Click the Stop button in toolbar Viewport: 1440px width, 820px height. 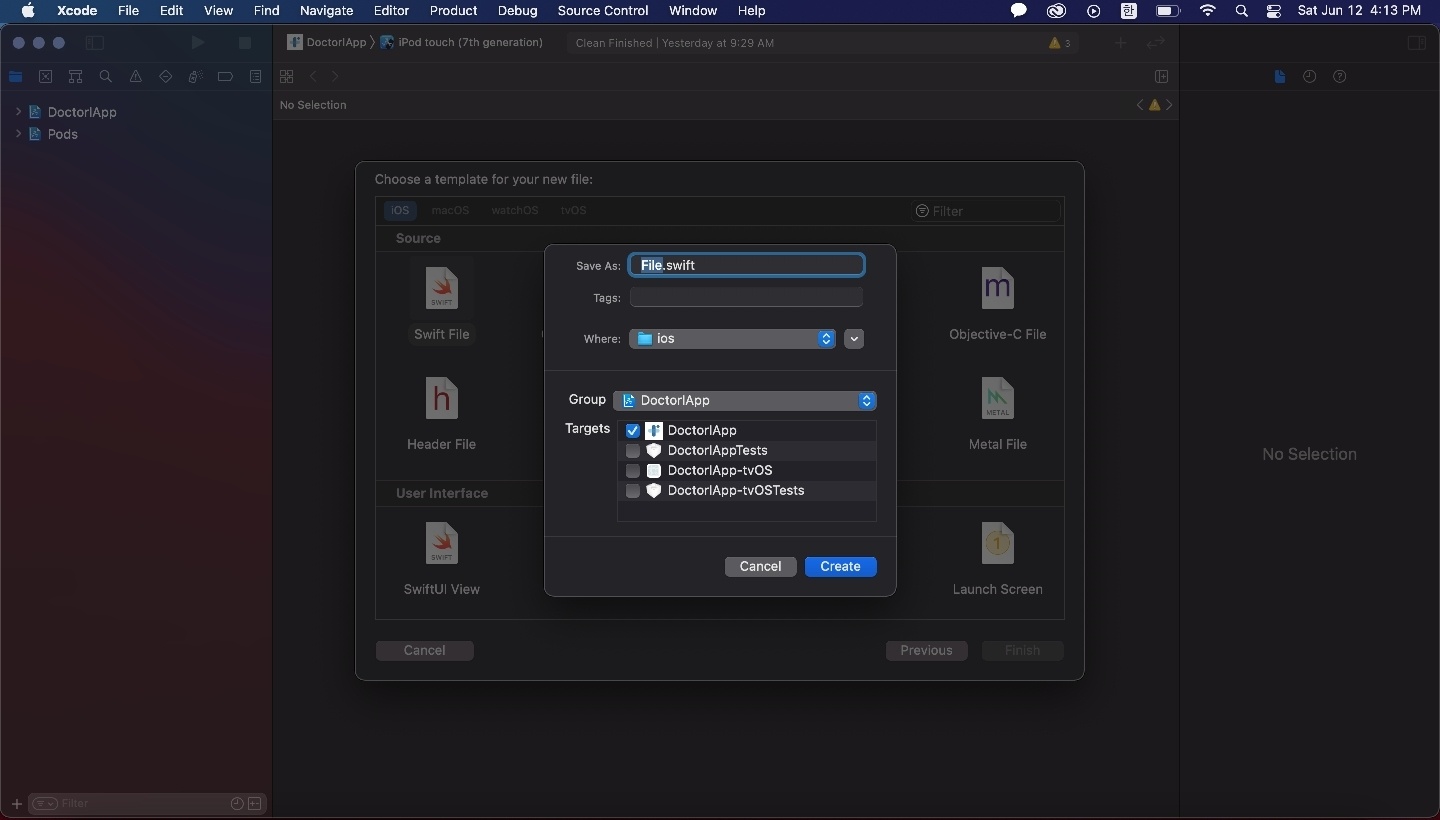[244, 43]
